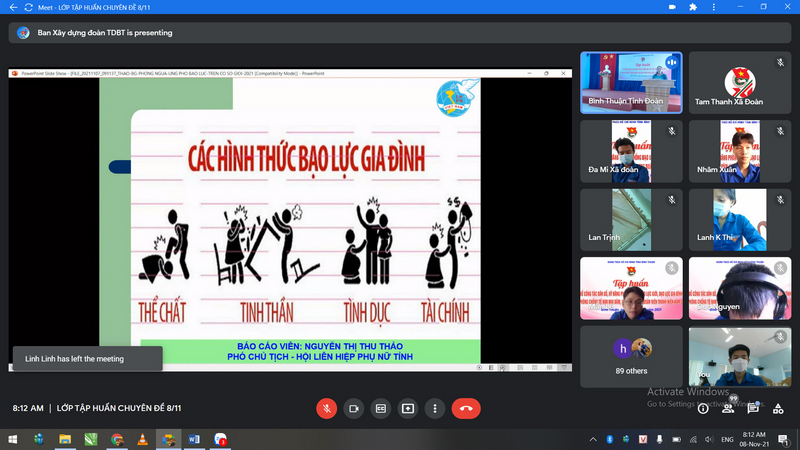Leave the call with red hang-up button
Screen dimensions: 800x450
click(465, 408)
